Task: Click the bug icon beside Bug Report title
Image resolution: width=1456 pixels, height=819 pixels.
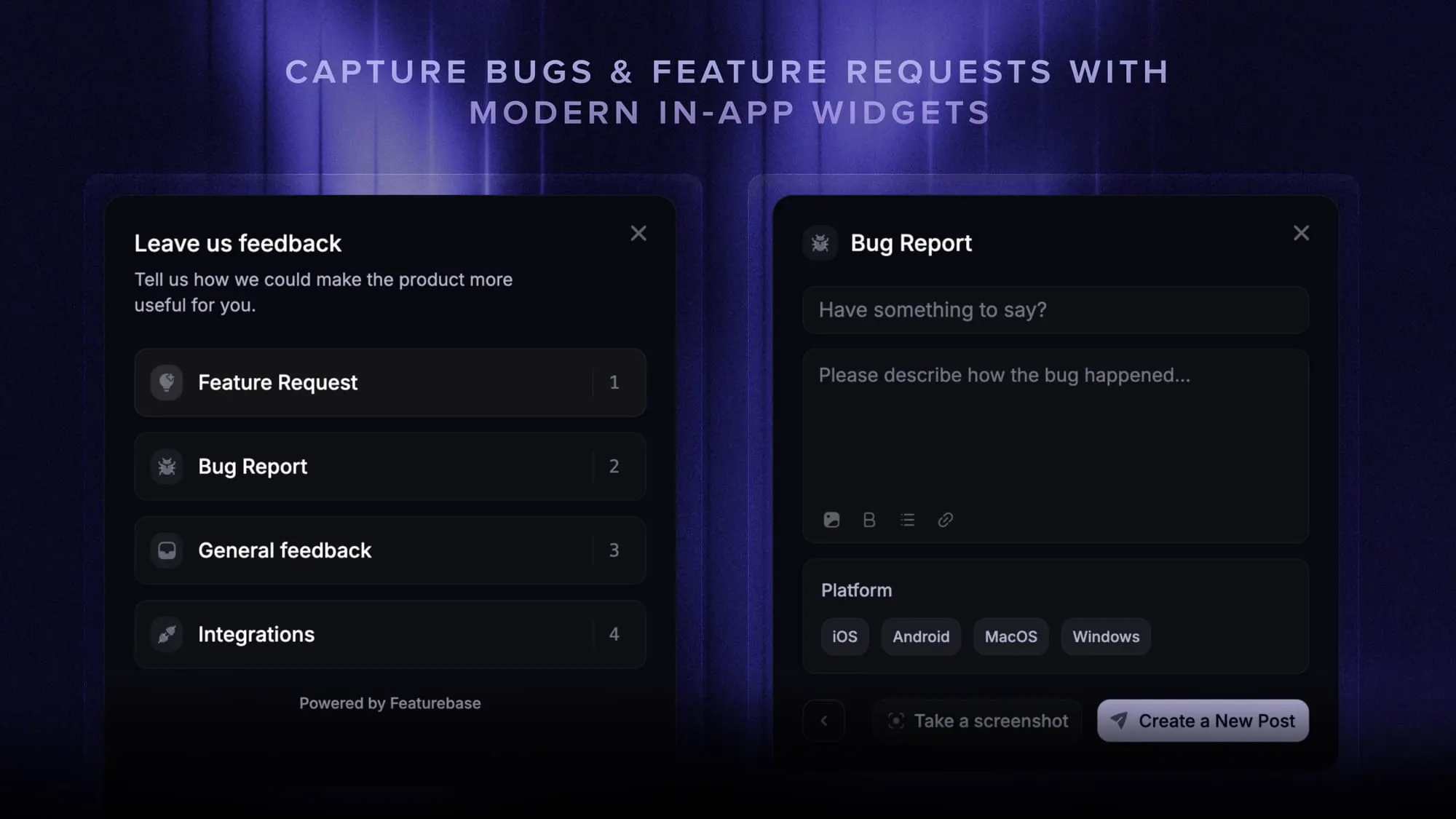Action: pos(820,243)
